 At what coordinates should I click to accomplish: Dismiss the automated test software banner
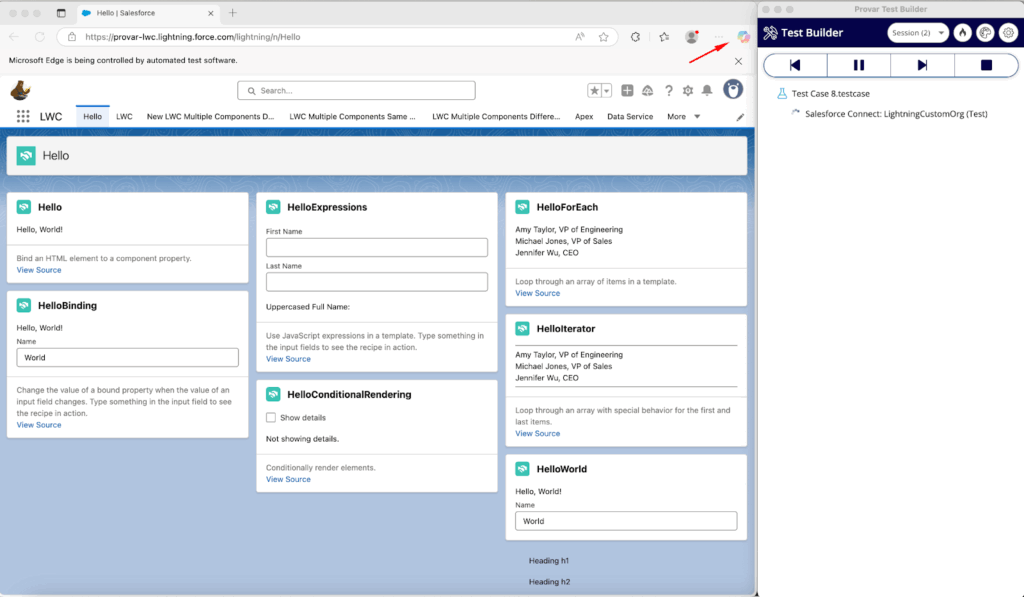pyautogui.click(x=739, y=61)
